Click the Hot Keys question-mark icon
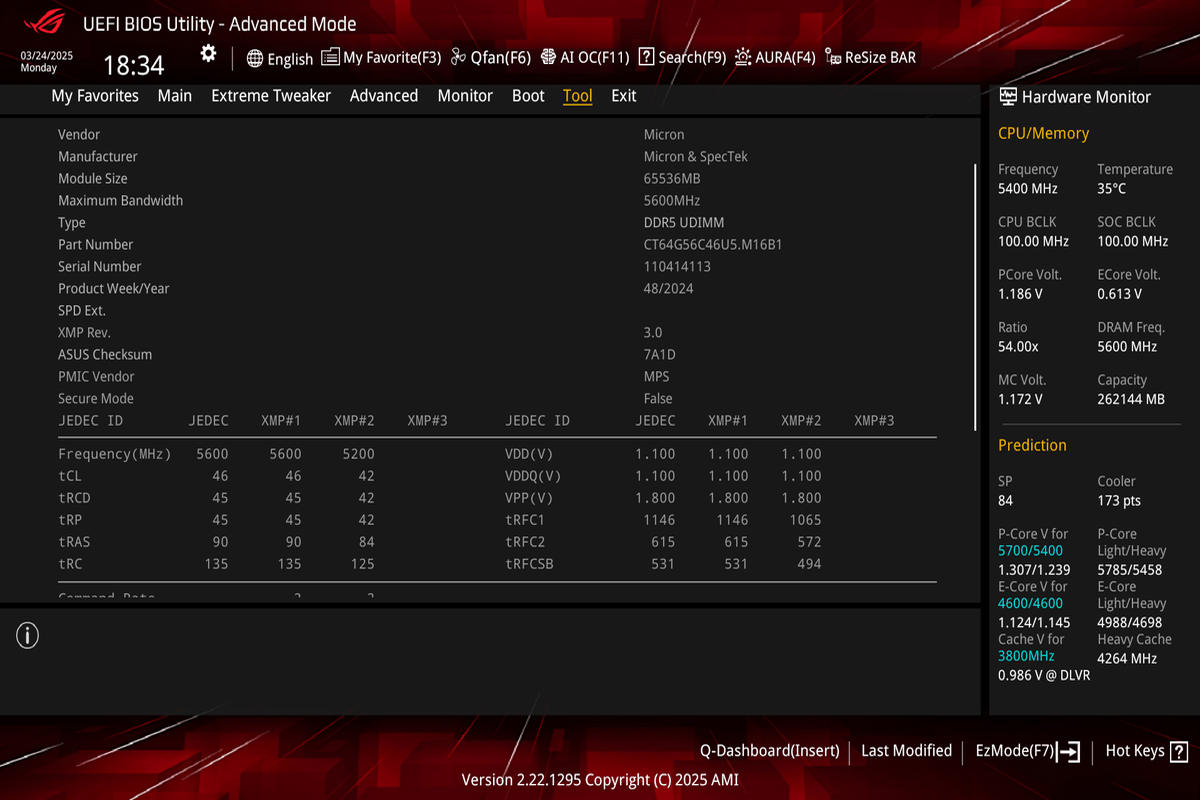 click(1179, 751)
